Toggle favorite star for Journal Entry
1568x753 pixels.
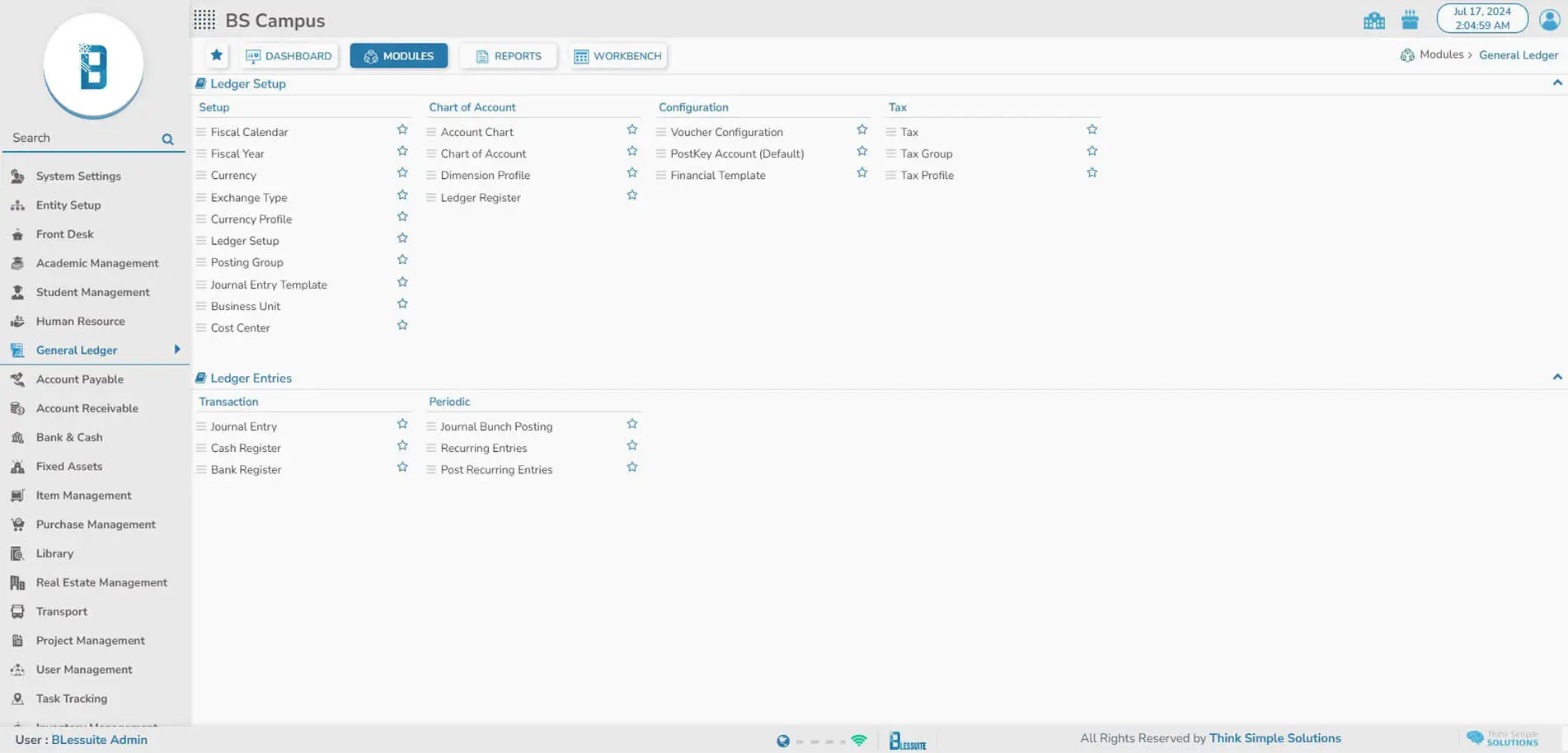tap(402, 424)
